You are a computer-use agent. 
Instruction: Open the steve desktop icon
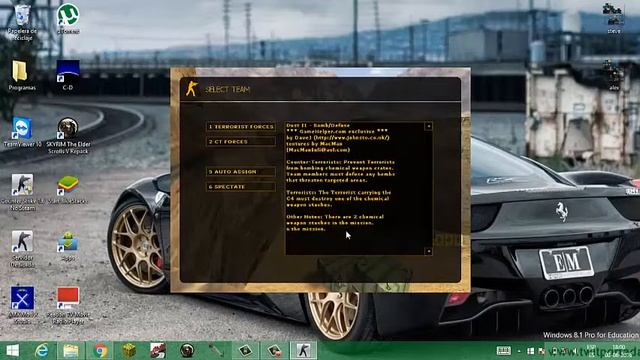(x=613, y=18)
